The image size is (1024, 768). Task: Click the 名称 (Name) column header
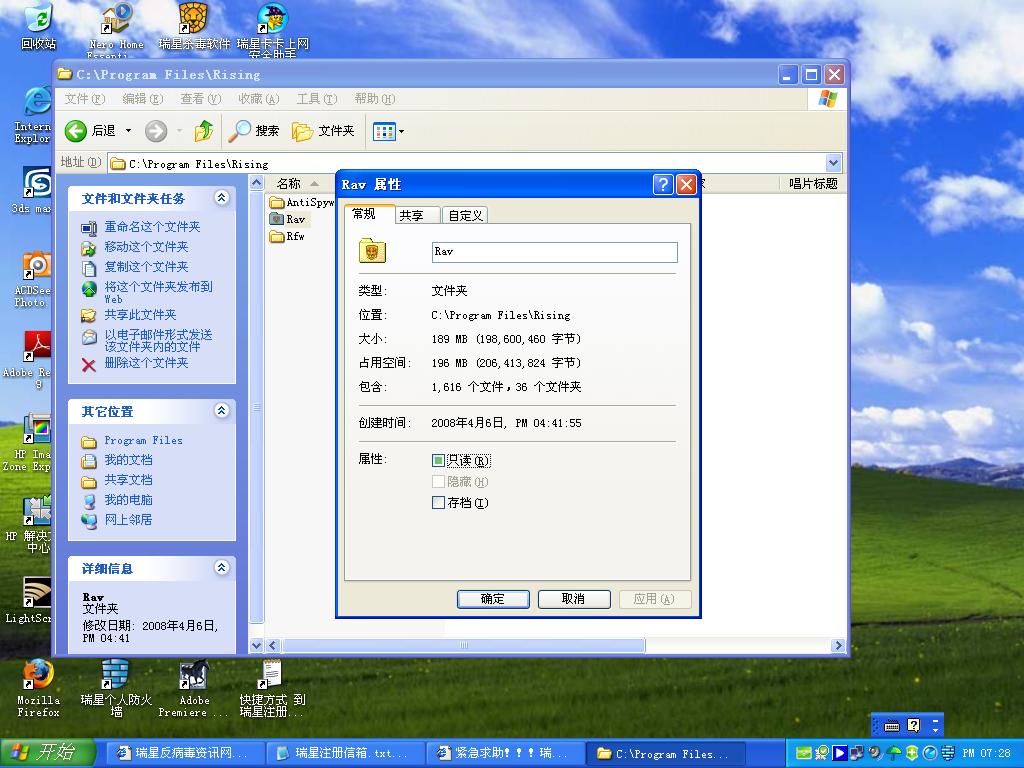(299, 184)
